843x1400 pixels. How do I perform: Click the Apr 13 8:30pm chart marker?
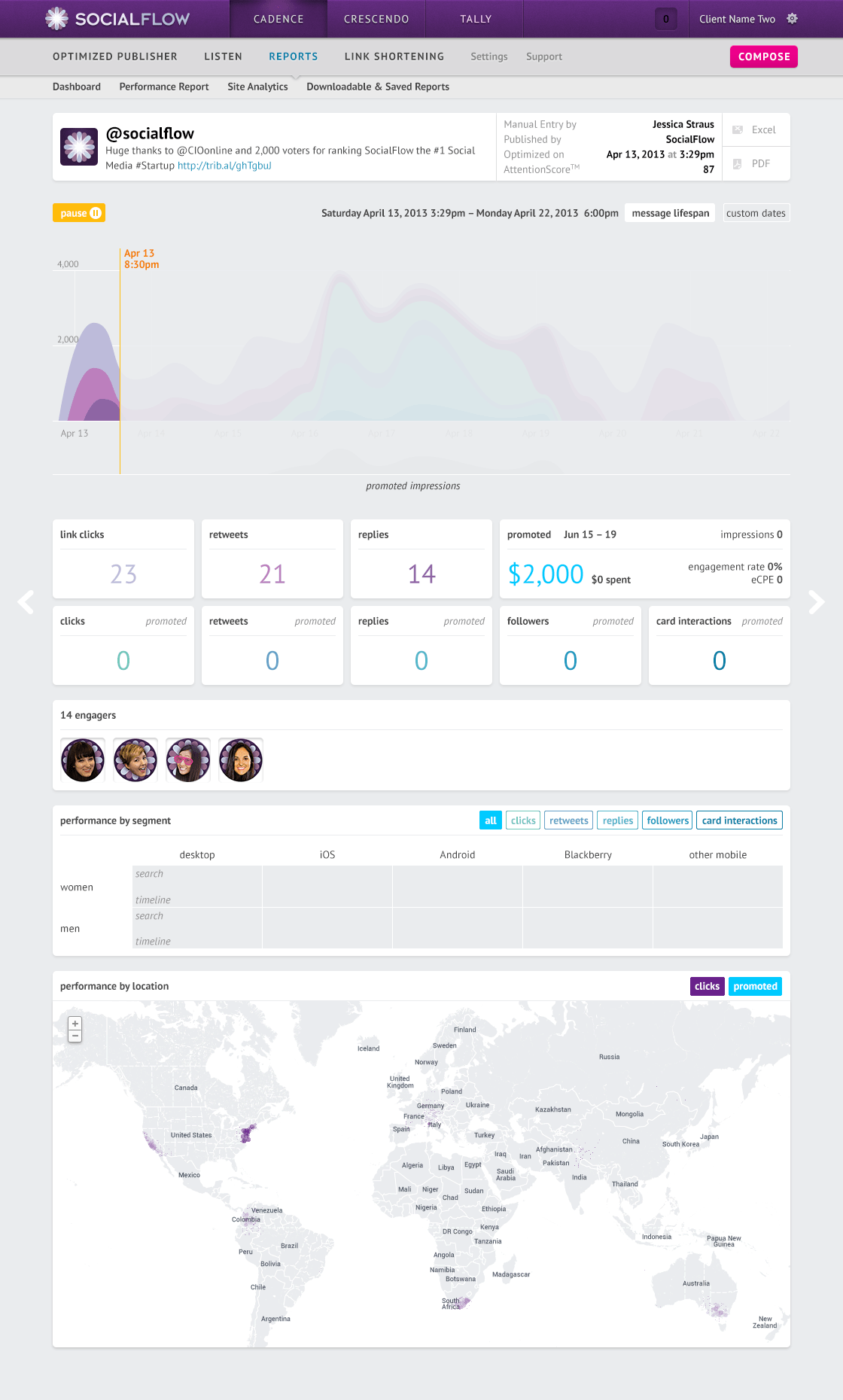point(142,259)
